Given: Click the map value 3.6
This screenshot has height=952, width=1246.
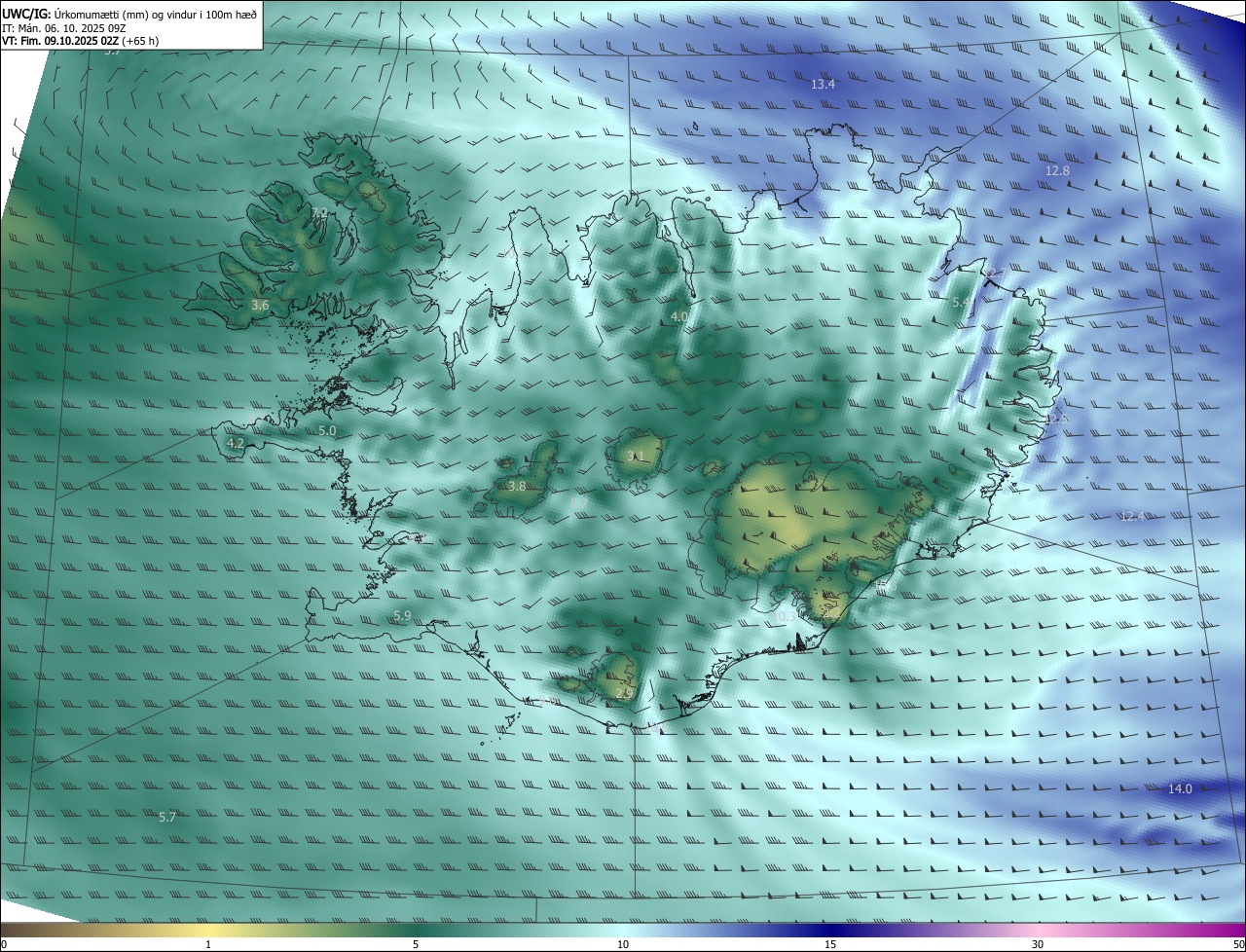Looking at the screenshot, I should (x=260, y=306).
